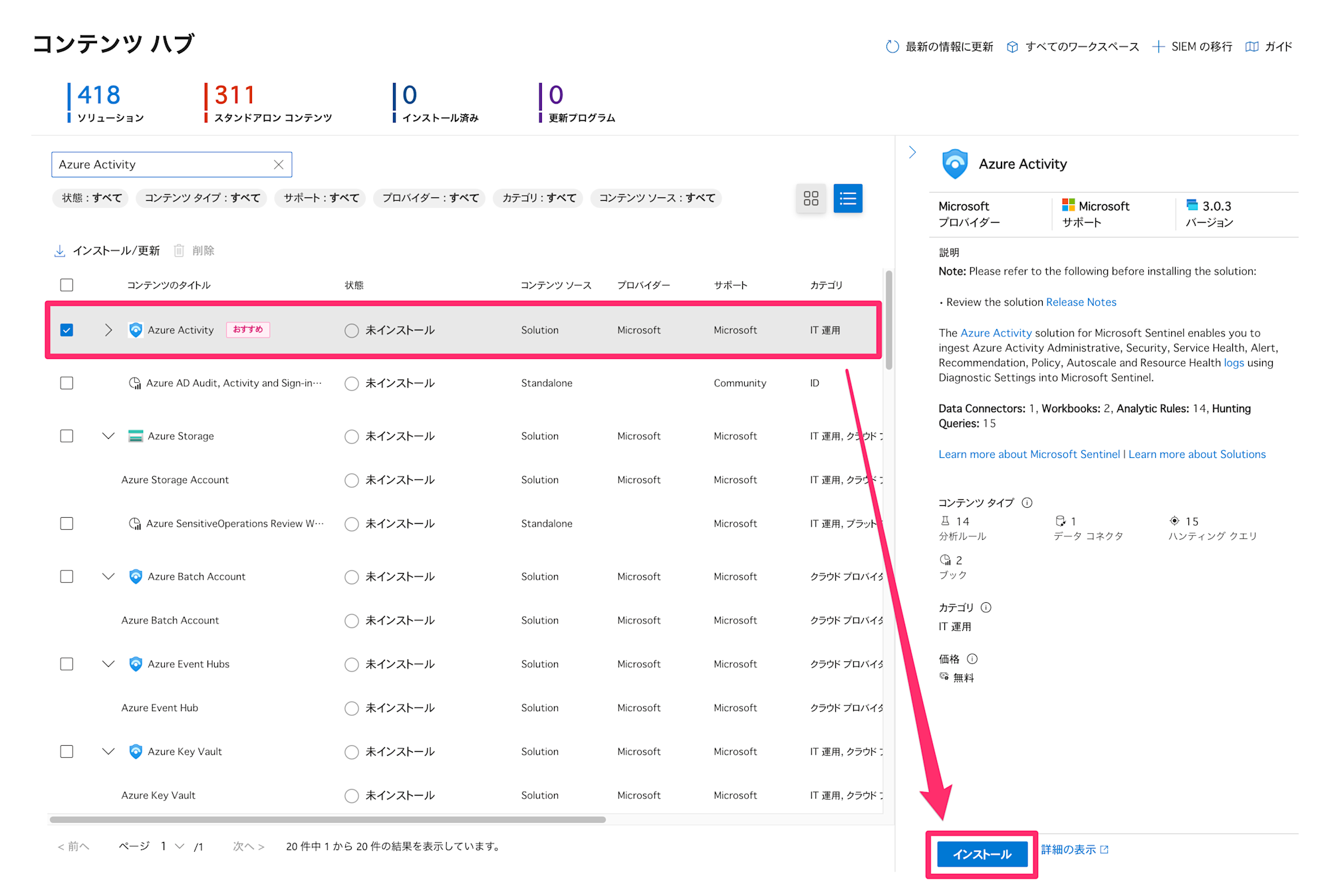Click SIEM の移行 plus button
The height and width of the screenshot is (896, 1330).
[1158, 47]
